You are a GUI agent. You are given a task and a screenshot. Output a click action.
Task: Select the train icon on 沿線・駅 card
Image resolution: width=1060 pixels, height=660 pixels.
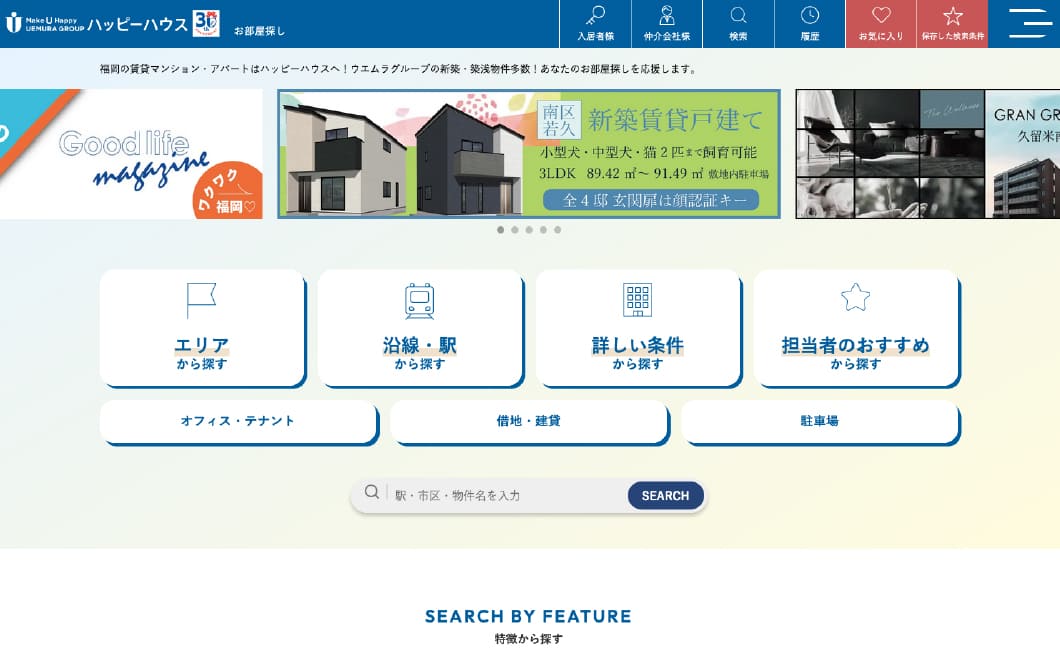pos(420,301)
